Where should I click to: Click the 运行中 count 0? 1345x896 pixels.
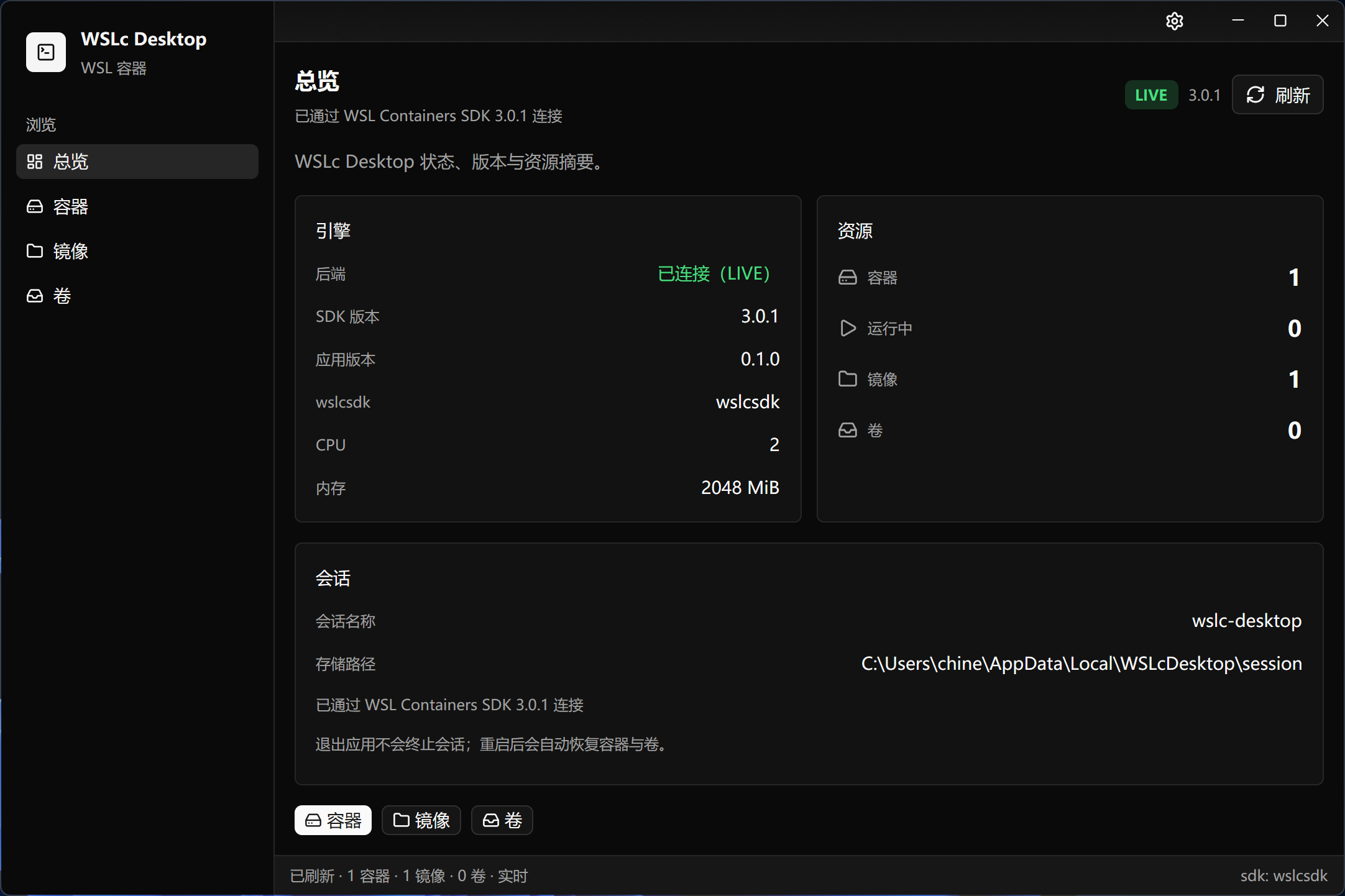click(1295, 328)
